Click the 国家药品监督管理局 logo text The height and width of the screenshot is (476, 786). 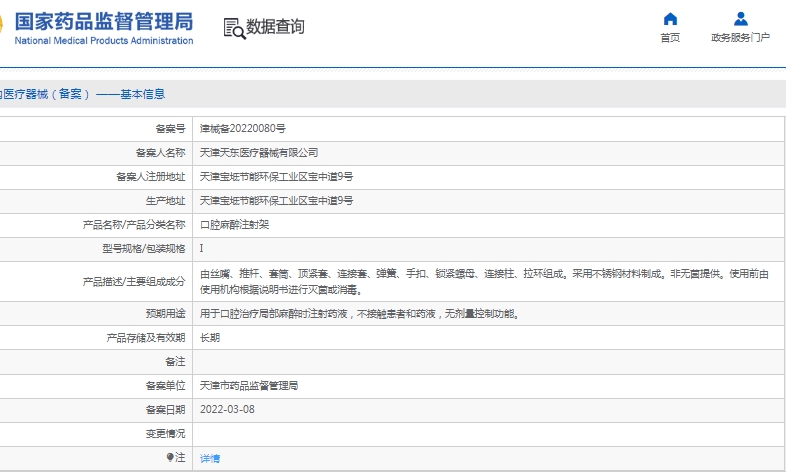click(104, 22)
